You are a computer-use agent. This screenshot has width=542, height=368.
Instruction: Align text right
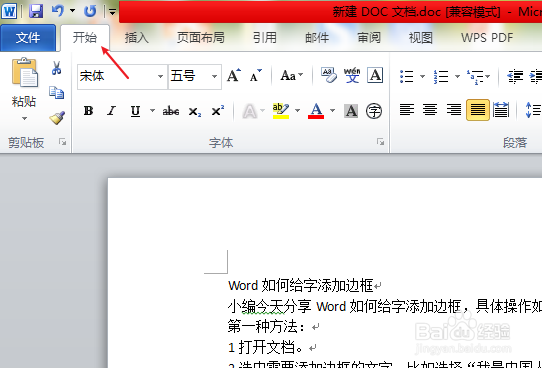[454, 110]
